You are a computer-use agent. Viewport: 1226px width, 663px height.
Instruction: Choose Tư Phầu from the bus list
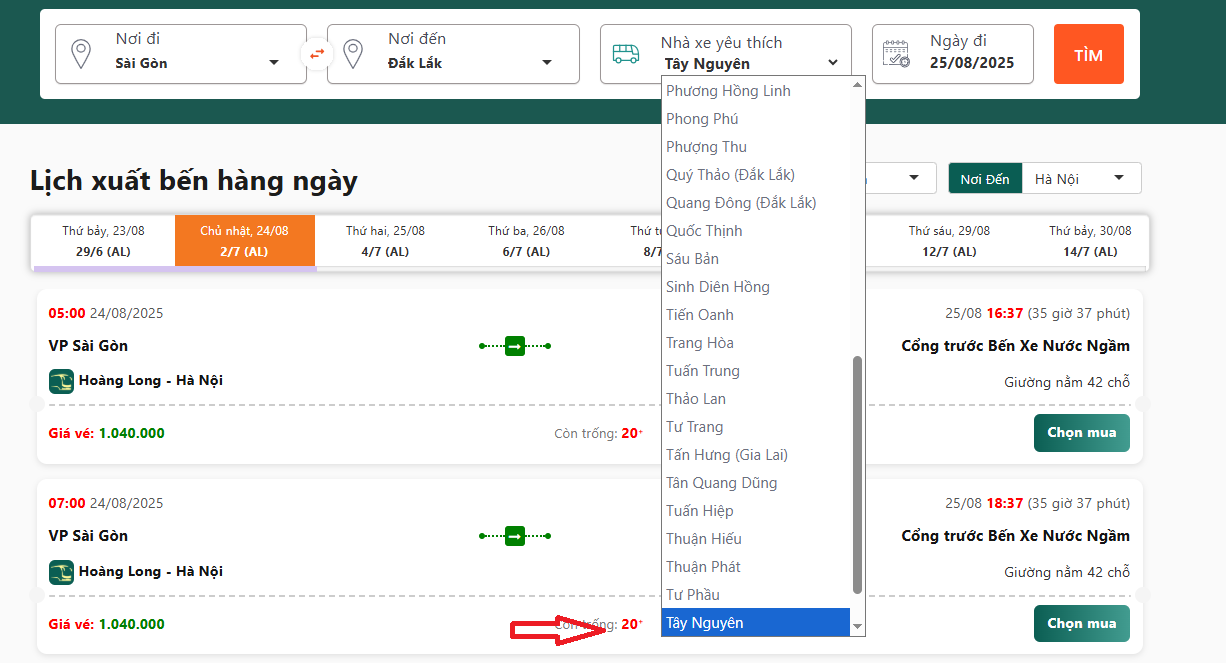[x=756, y=595]
